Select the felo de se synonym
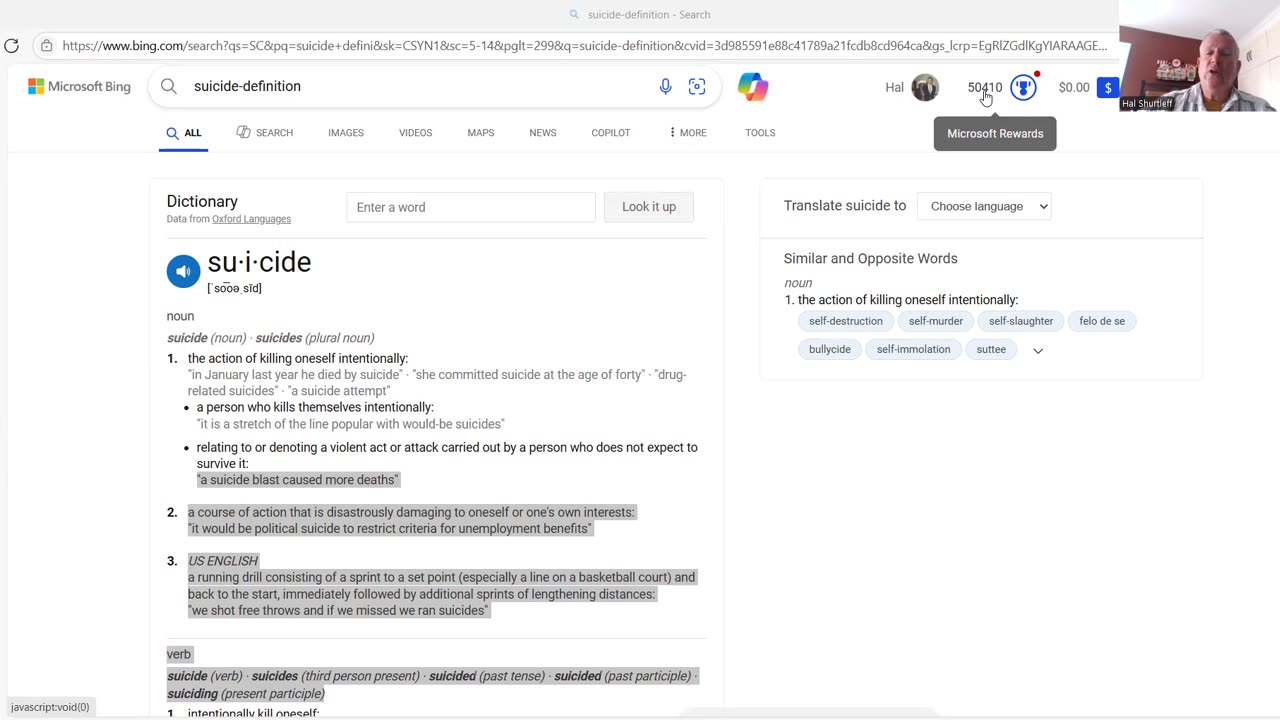1280x720 pixels. (1102, 321)
